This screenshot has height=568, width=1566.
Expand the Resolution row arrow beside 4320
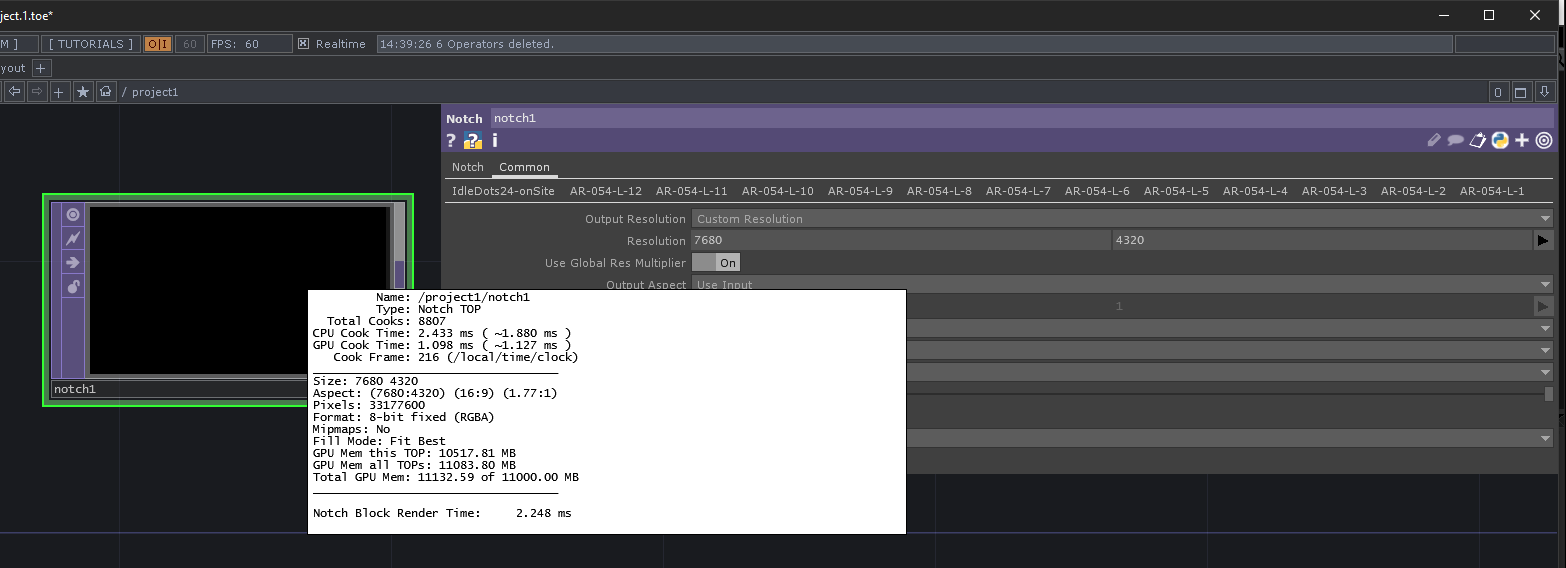(x=1543, y=241)
